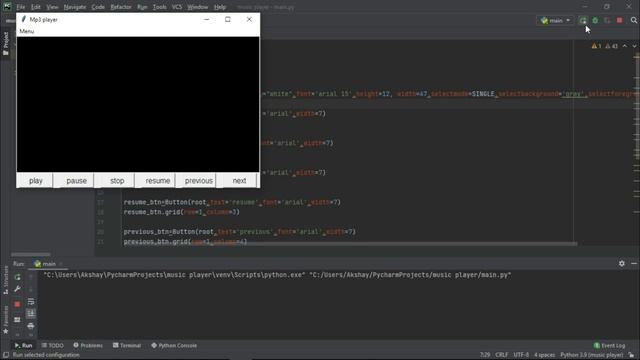Close the Mp3 player window
Image resolution: width=640 pixels, height=360 pixels.
(249, 19)
